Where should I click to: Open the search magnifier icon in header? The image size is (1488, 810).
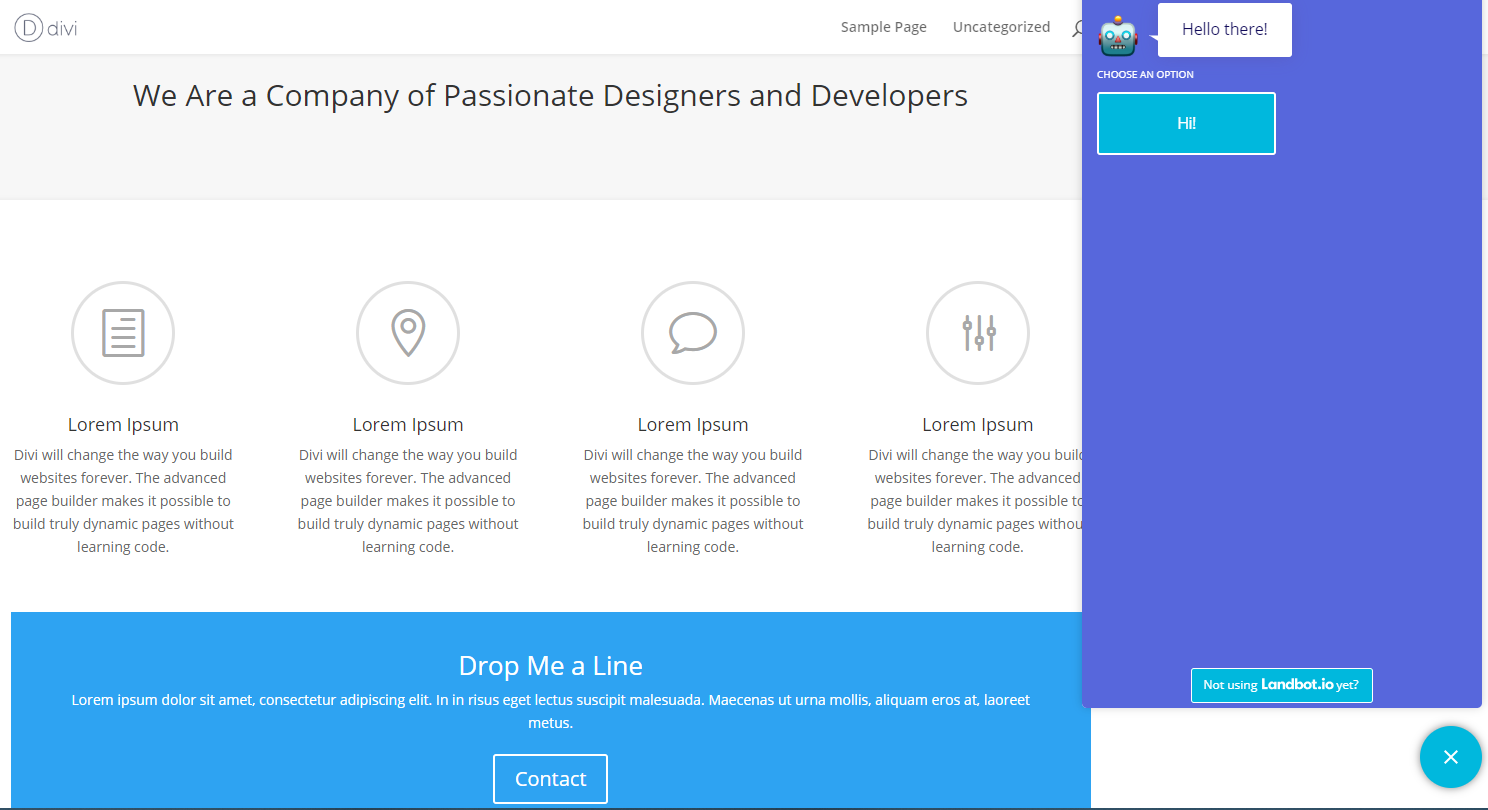click(1078, 30)
